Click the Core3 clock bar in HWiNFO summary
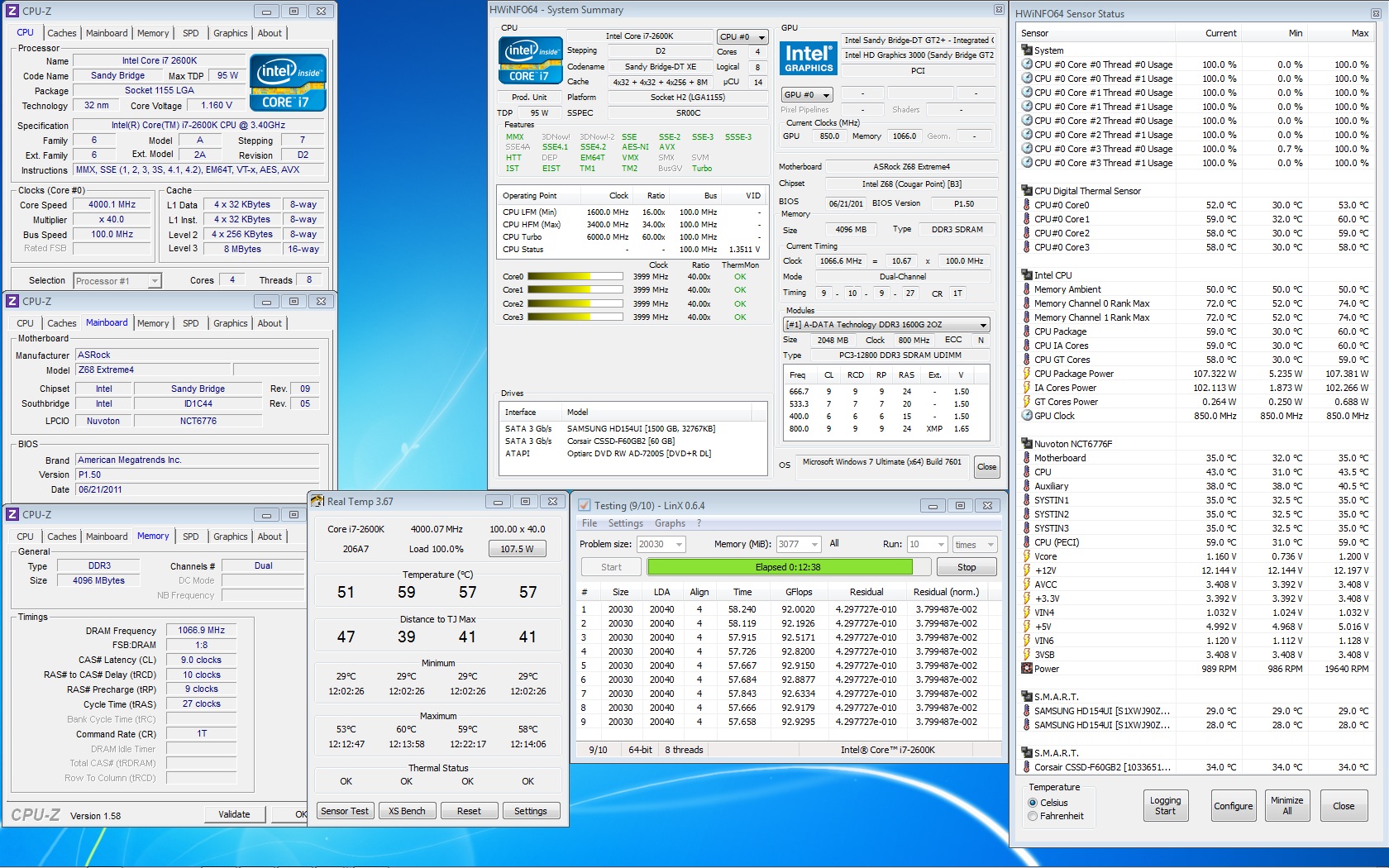1389x868 pixels. coord(575,317)
